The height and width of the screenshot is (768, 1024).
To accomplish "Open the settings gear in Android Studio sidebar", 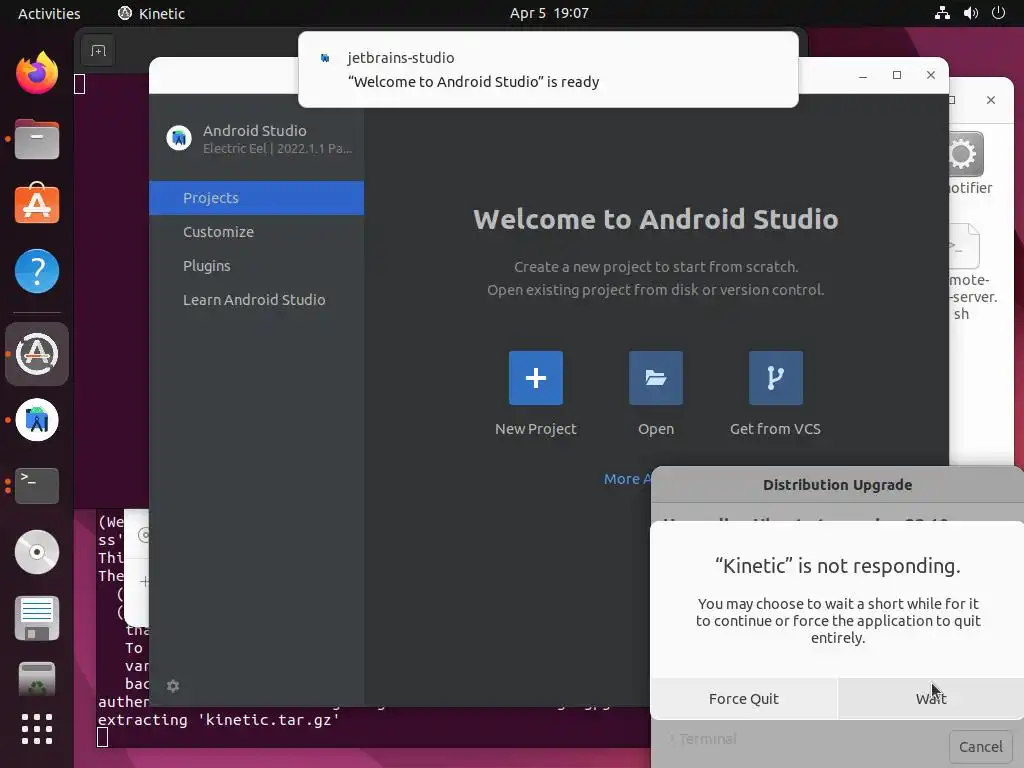I will [173, 686].
